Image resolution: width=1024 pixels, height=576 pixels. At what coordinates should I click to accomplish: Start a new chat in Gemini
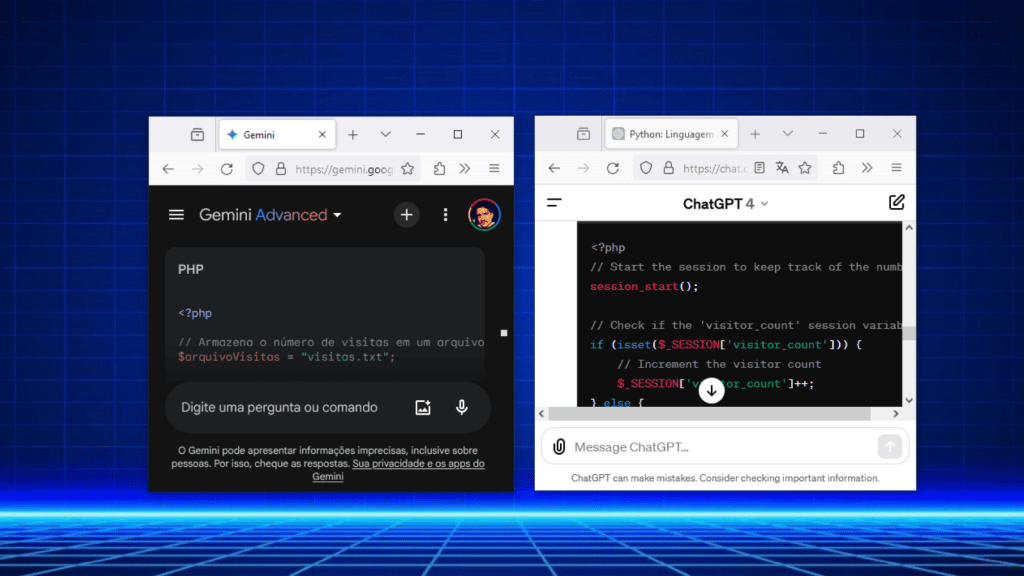[406, 215]
